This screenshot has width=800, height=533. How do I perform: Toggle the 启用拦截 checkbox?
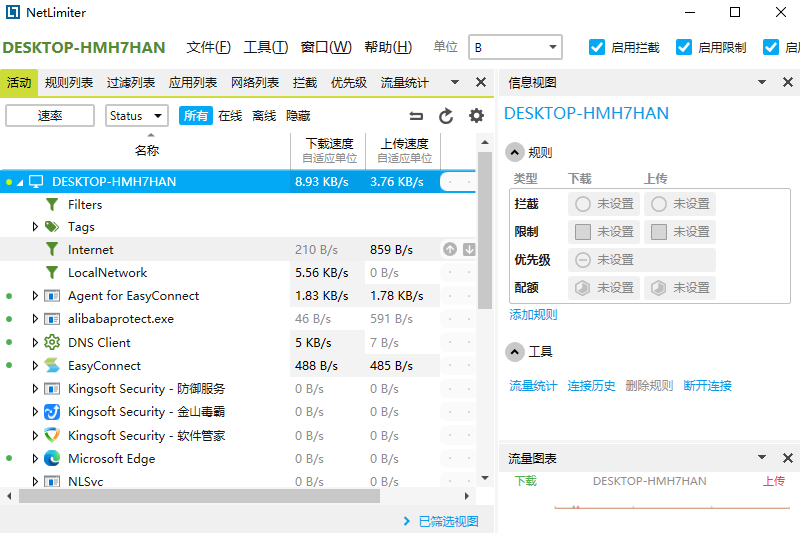[597, 47]
